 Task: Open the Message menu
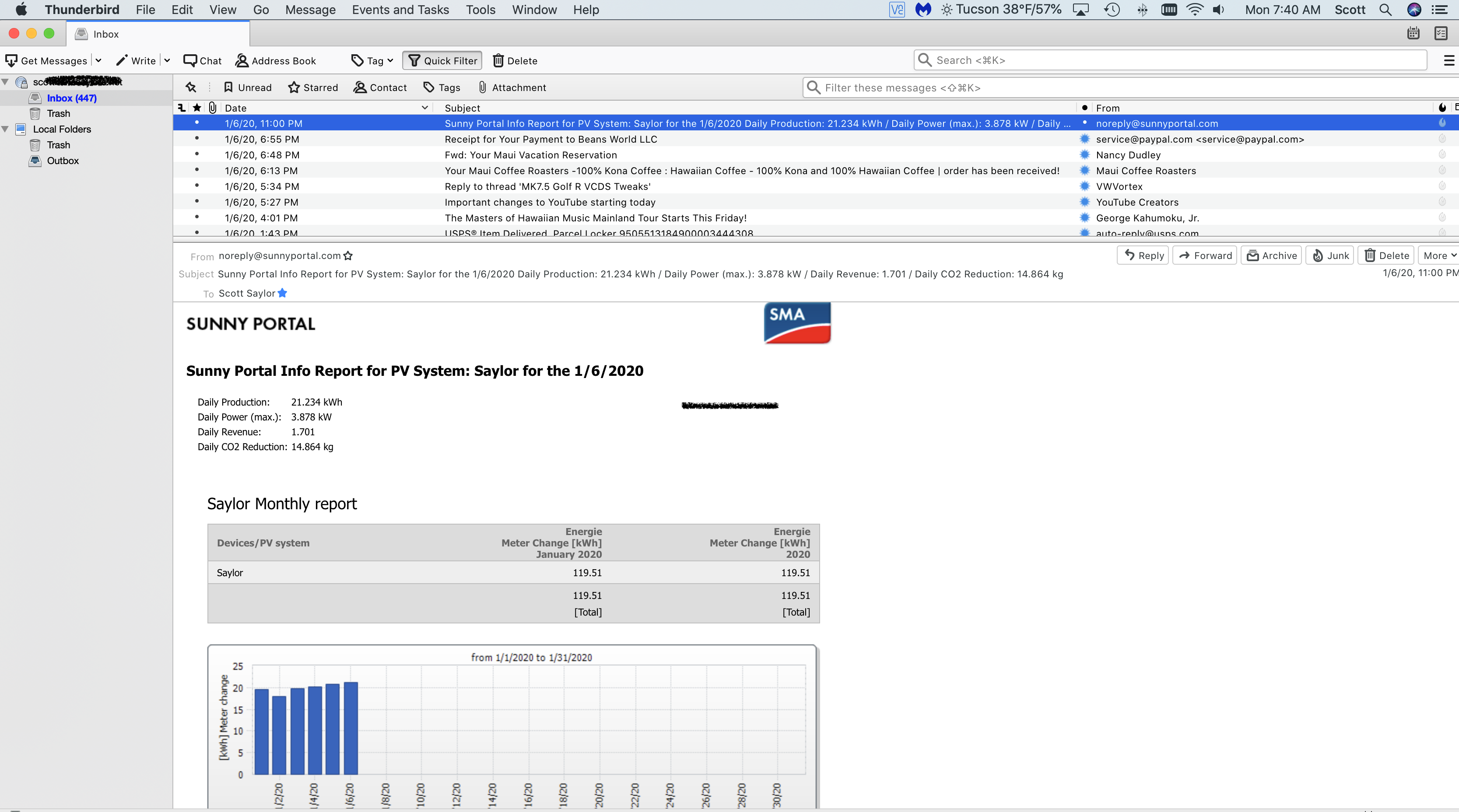(x=310, y=10)
